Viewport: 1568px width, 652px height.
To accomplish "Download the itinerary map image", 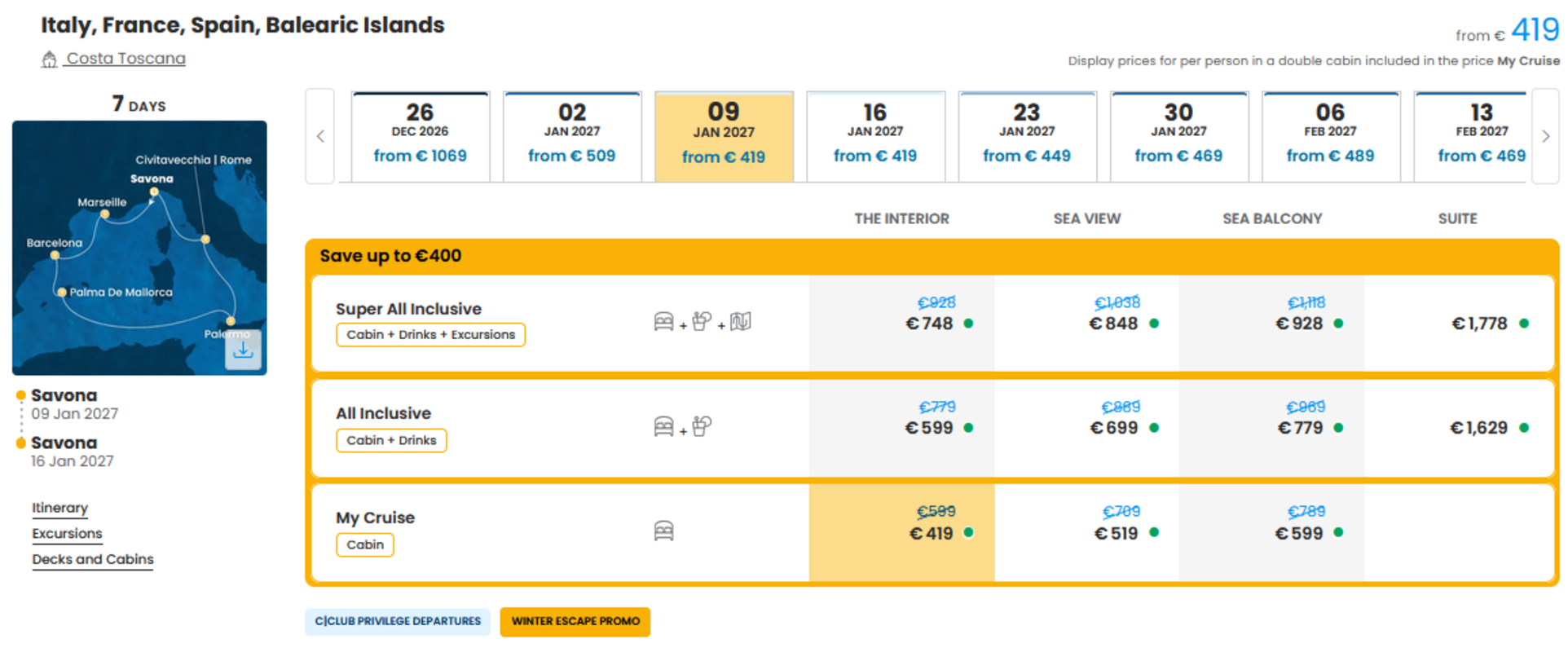I will pyautogui.click(x=243, y=350).
